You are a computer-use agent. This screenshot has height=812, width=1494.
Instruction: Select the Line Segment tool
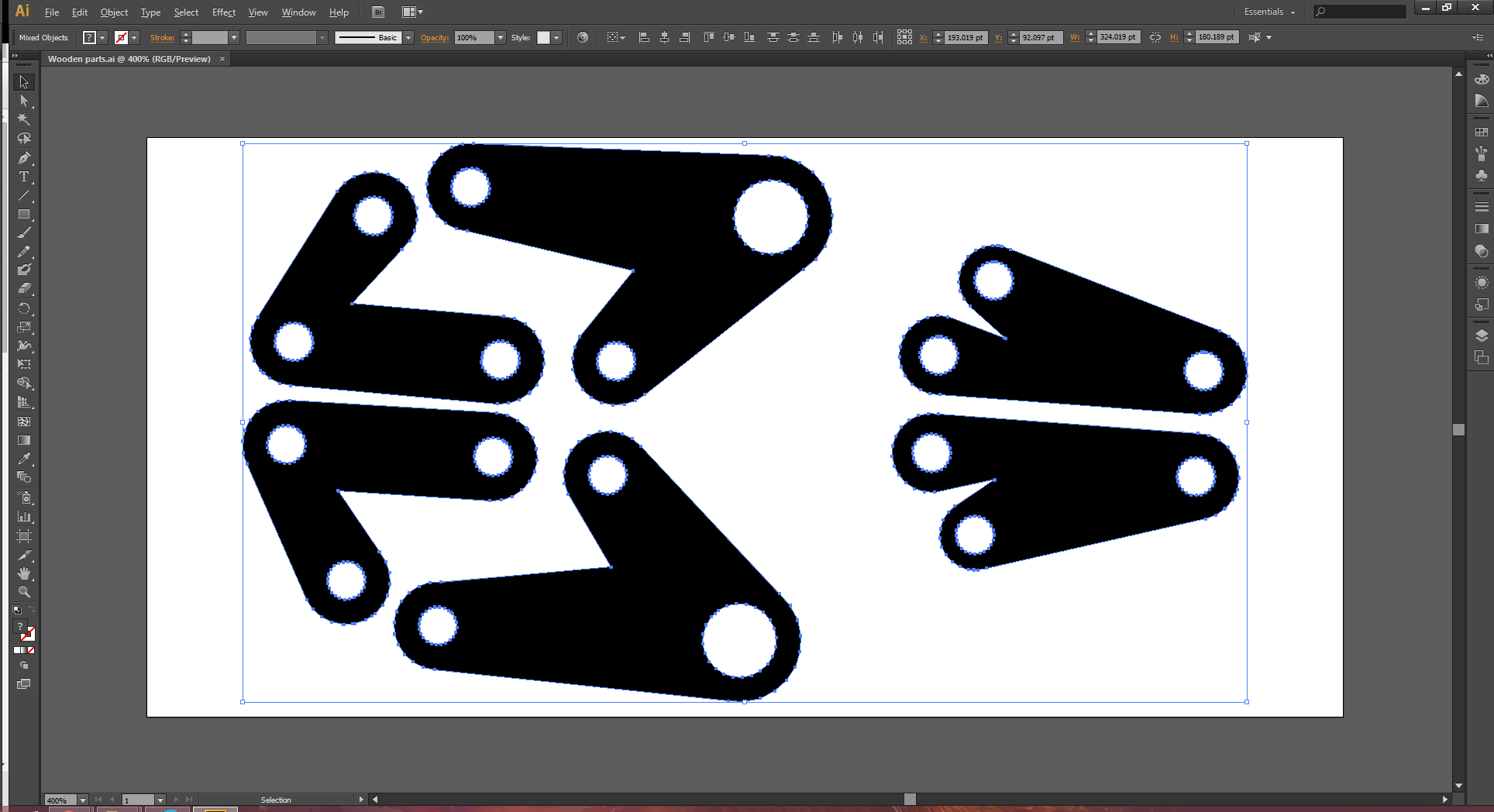(24, 195)
